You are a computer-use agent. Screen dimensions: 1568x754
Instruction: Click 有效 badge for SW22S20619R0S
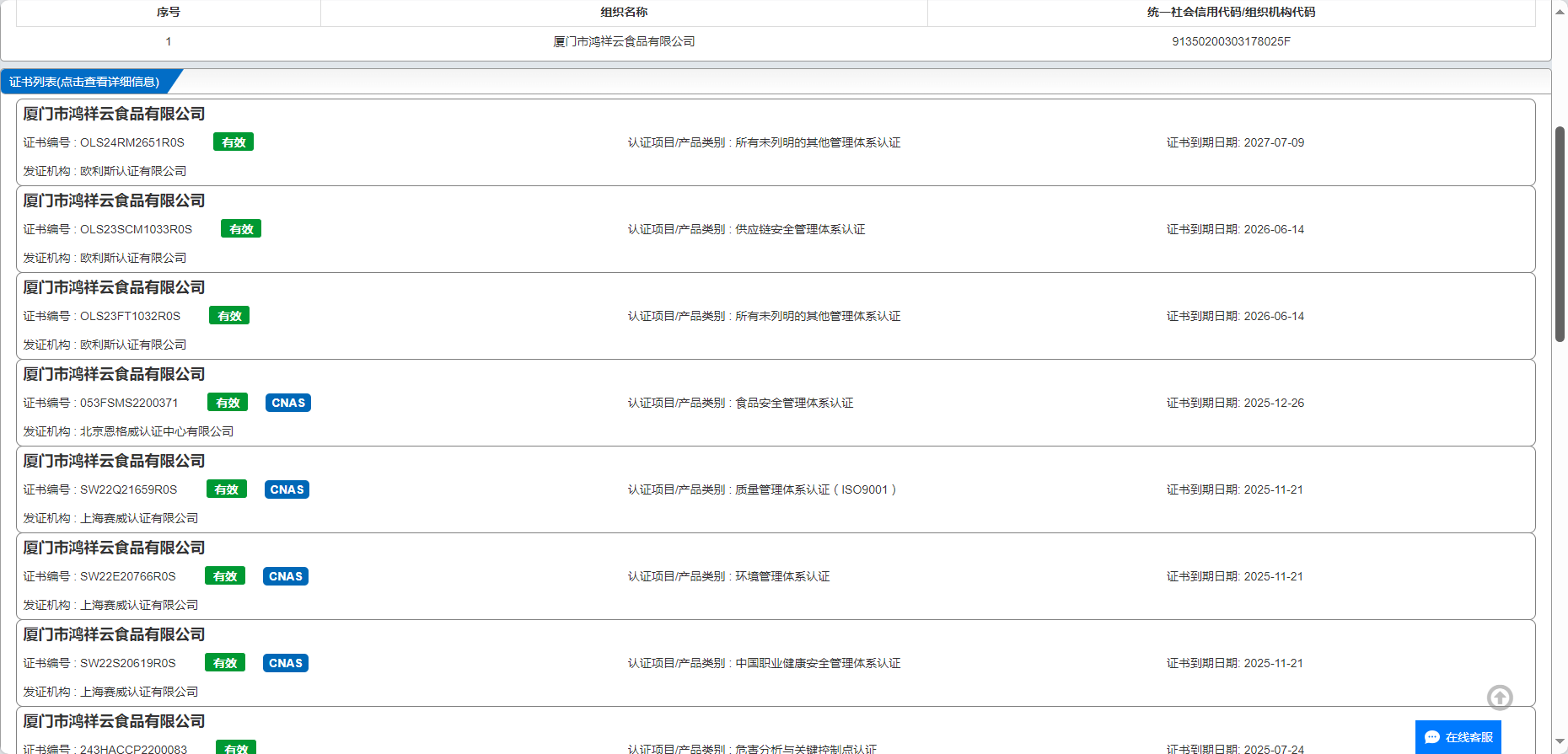tap(225, 663)
